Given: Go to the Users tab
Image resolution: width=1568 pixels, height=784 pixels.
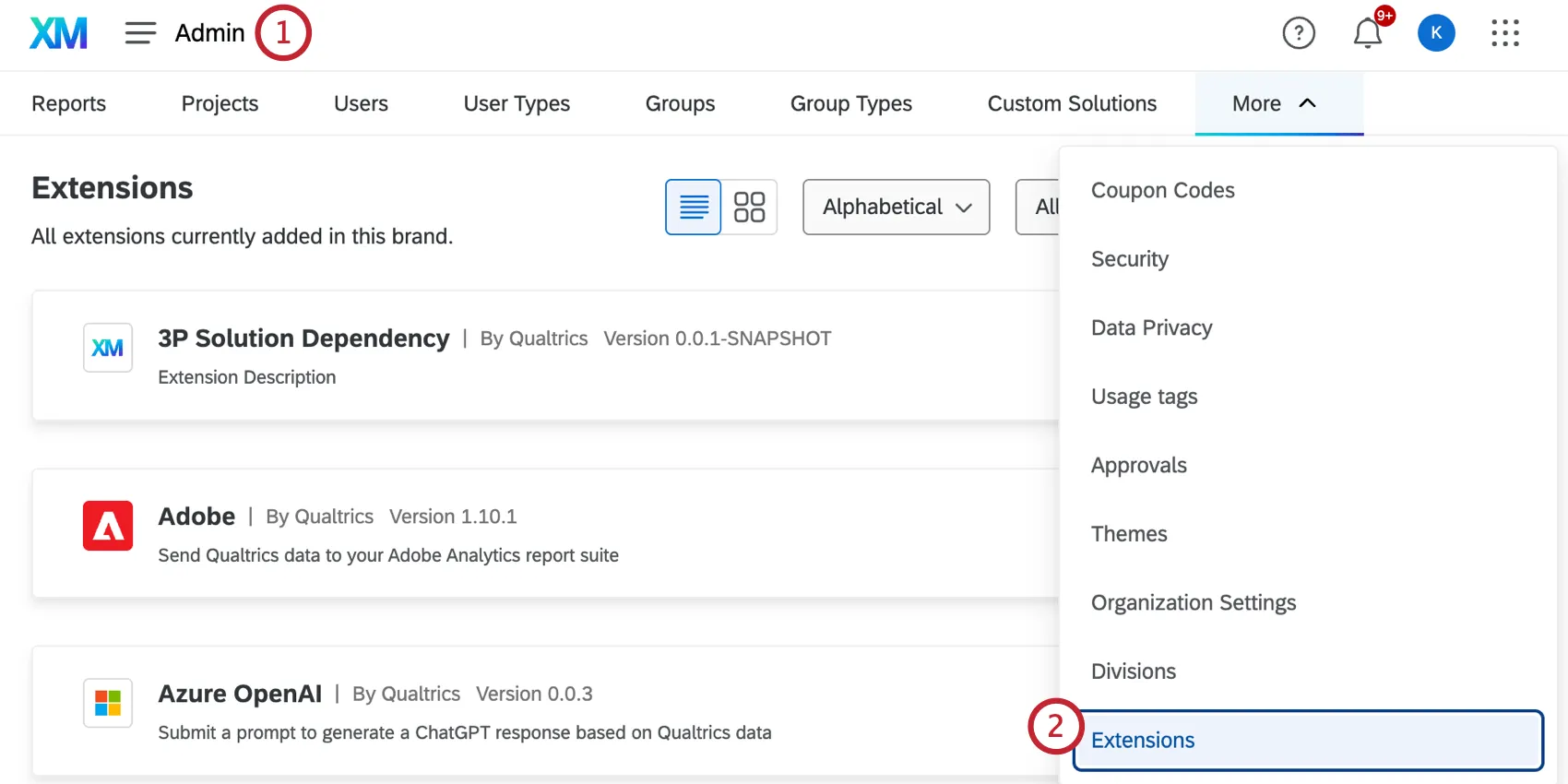Looking at the screenshot, I should (361, 103).
